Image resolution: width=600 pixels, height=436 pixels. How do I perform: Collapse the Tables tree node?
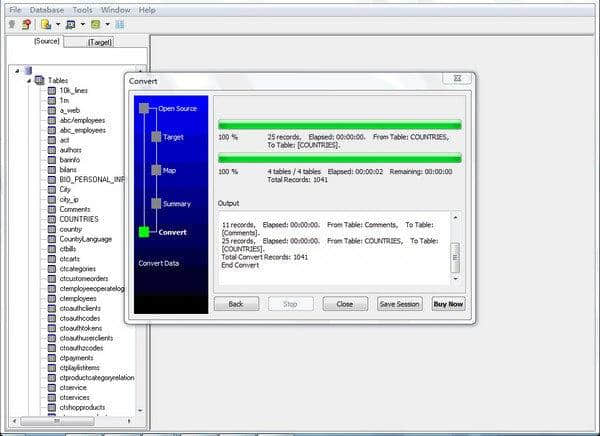pyautogui.click(x=28, y=80)
